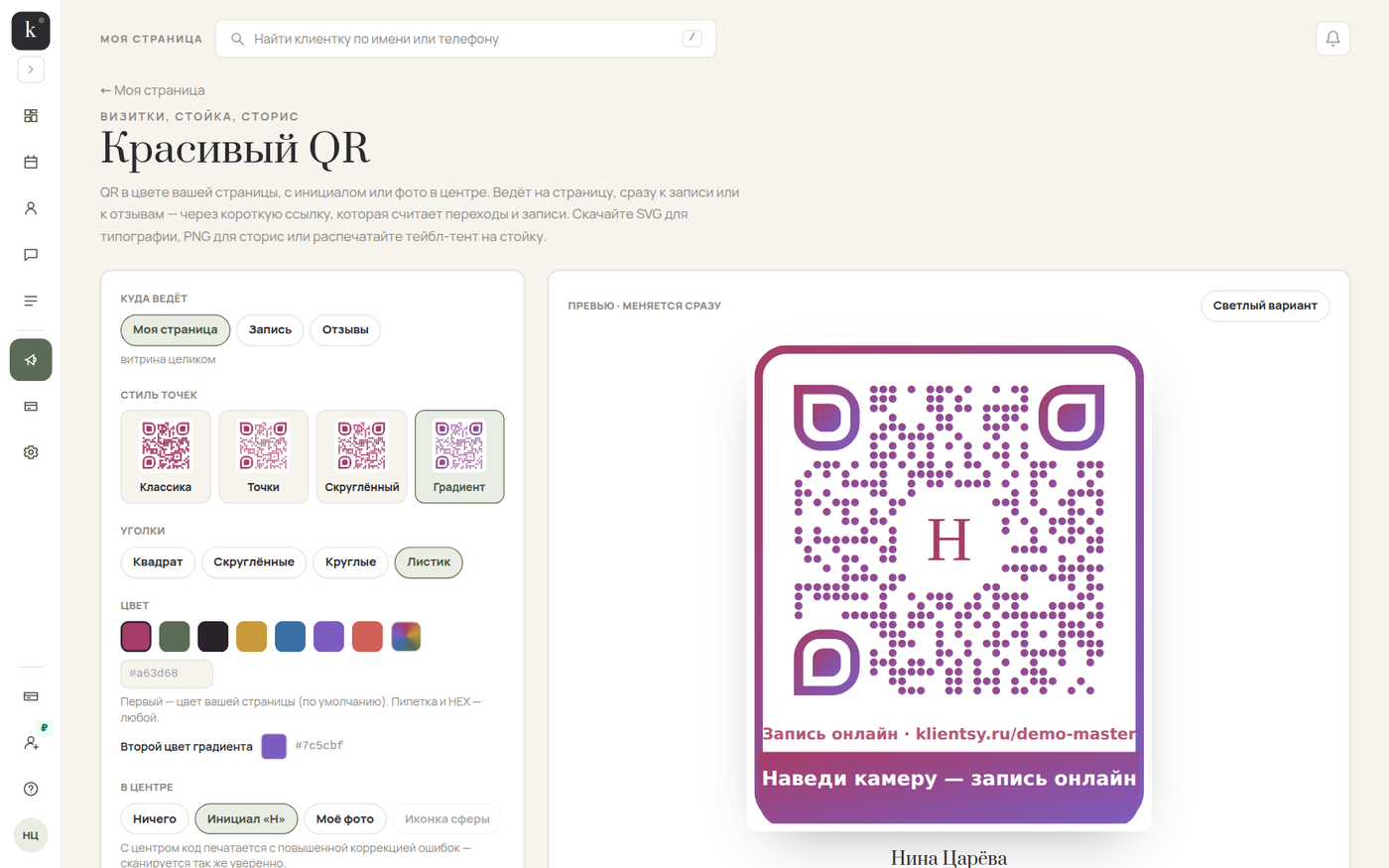Image resolution: width=1389 pixels, height=868 pixels.
Task: Open the second gradient color swatch
Action: (x=274, y=746)
